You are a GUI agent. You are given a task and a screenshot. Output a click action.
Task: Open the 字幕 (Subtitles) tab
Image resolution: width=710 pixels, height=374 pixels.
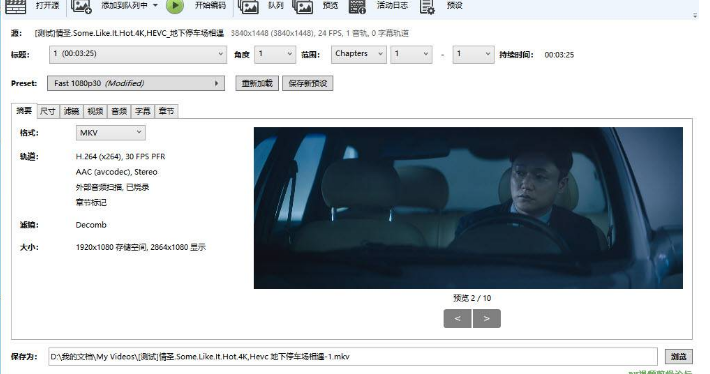143,111
